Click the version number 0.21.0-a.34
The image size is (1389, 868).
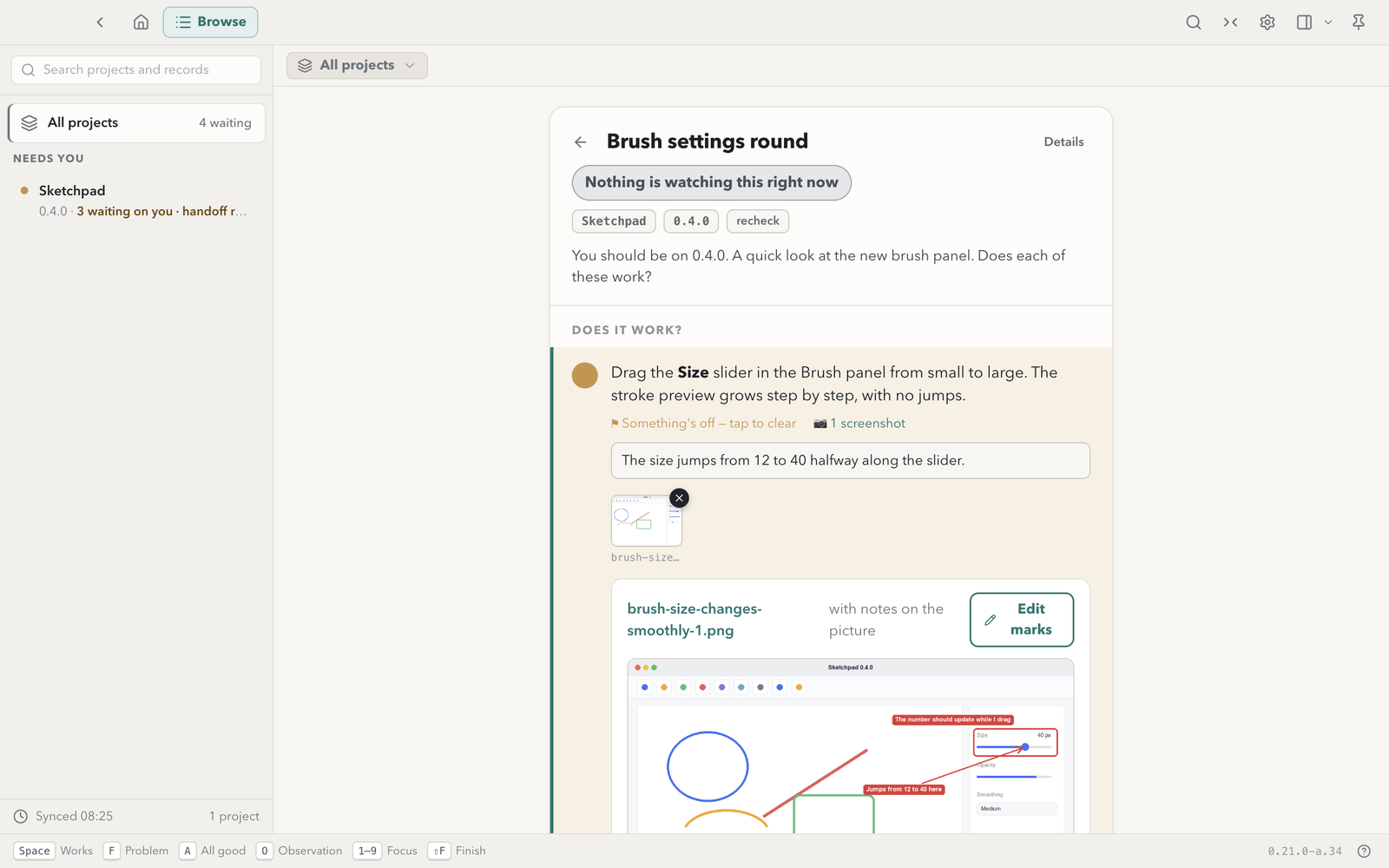tap(1305, 852)
